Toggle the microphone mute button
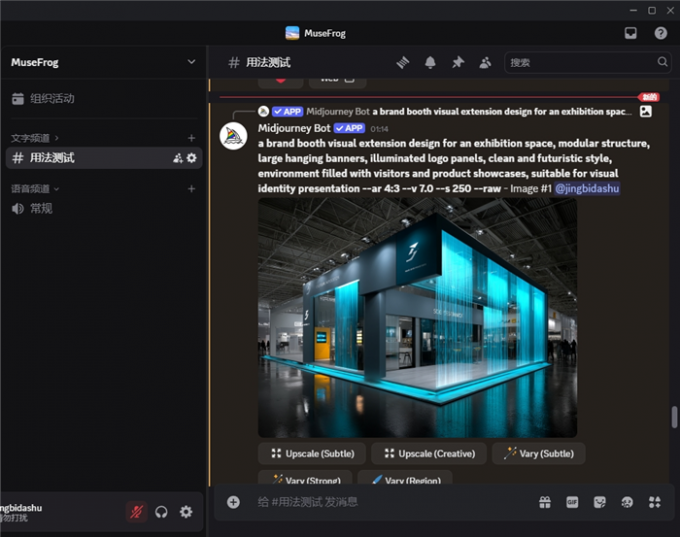680x537 pixels. click(136, 512)
